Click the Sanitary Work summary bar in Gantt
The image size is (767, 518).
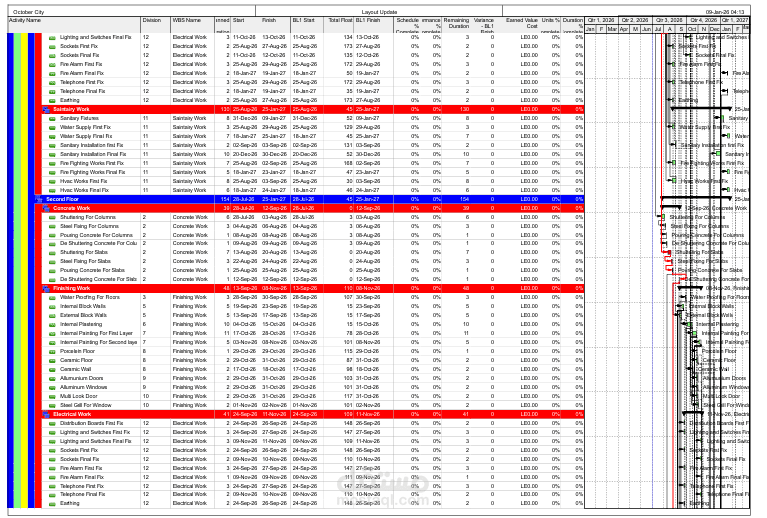(701, 109)
